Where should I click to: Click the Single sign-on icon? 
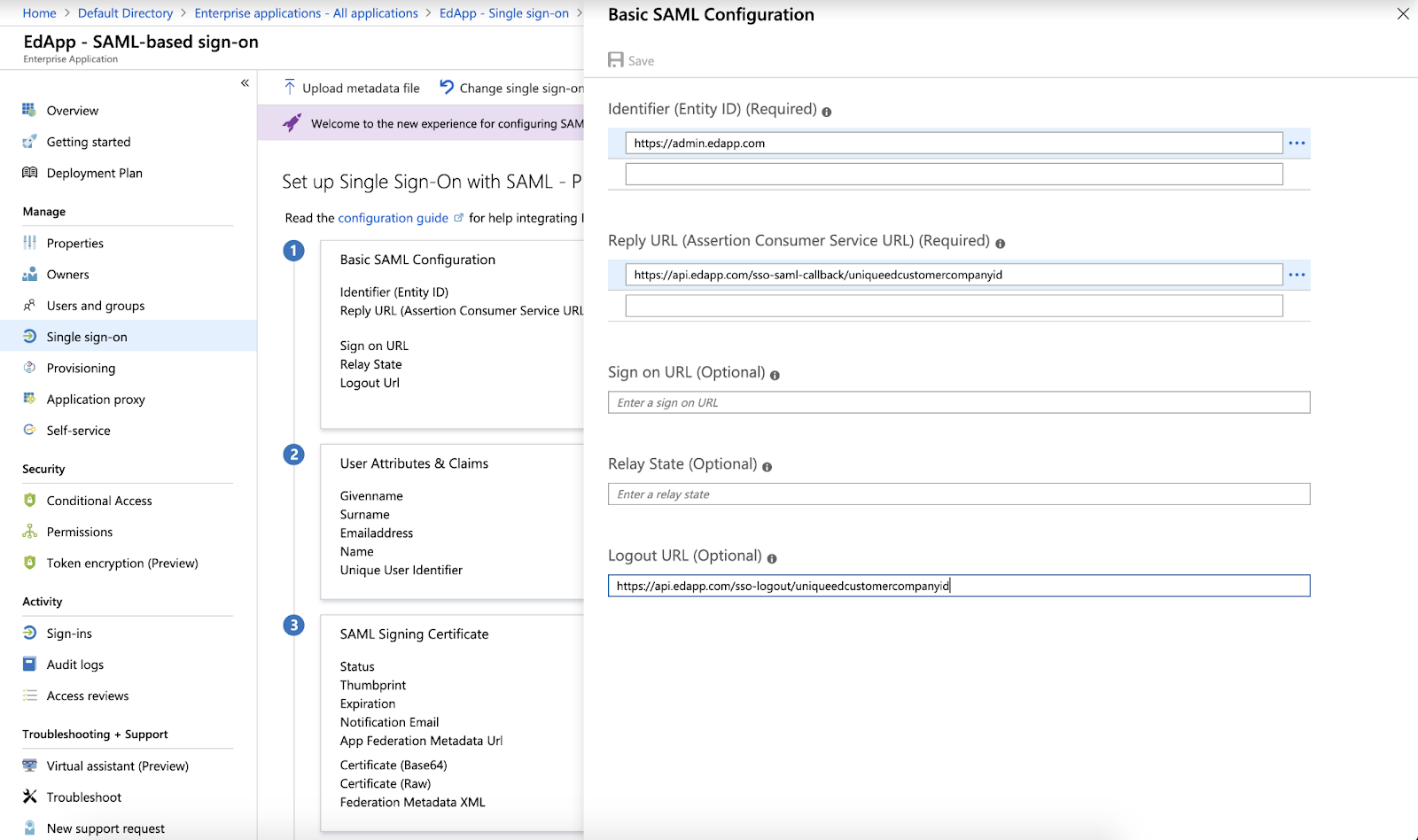coord(29,337)
